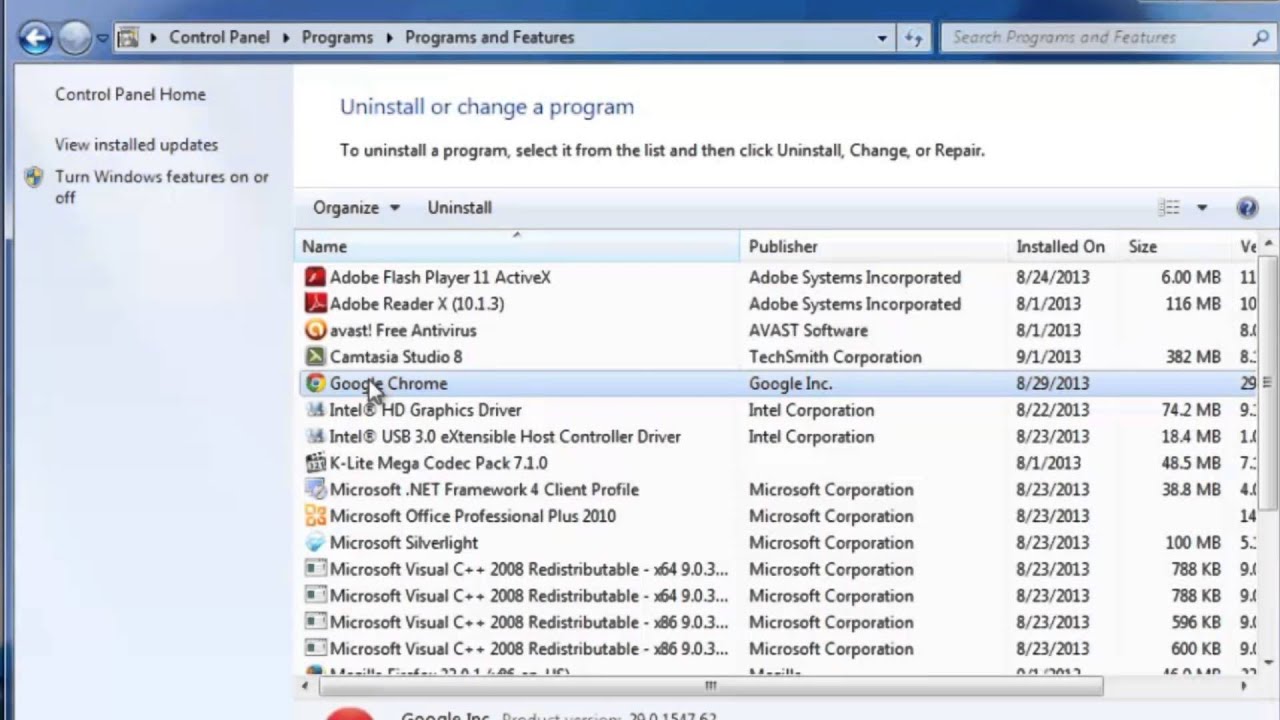1280x720 pixels.
Task: Click the Forward navigation arrow
Action: click(x=75, y=38)
